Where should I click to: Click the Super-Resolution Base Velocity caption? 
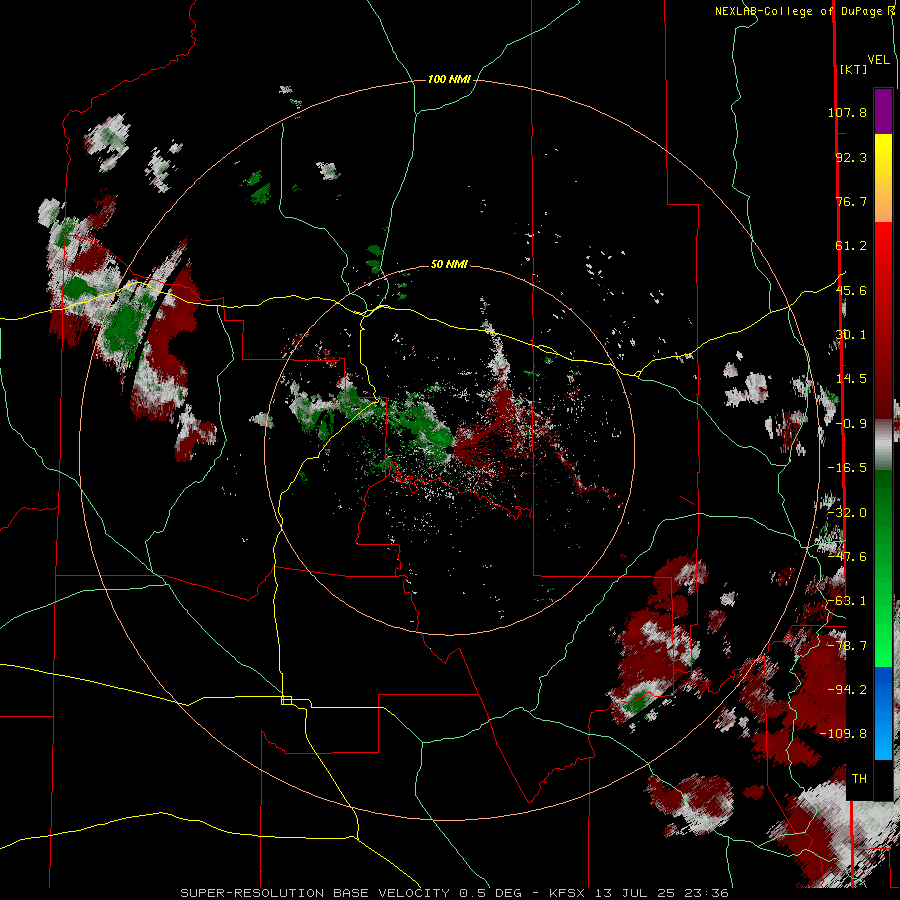tap(455, 893)
